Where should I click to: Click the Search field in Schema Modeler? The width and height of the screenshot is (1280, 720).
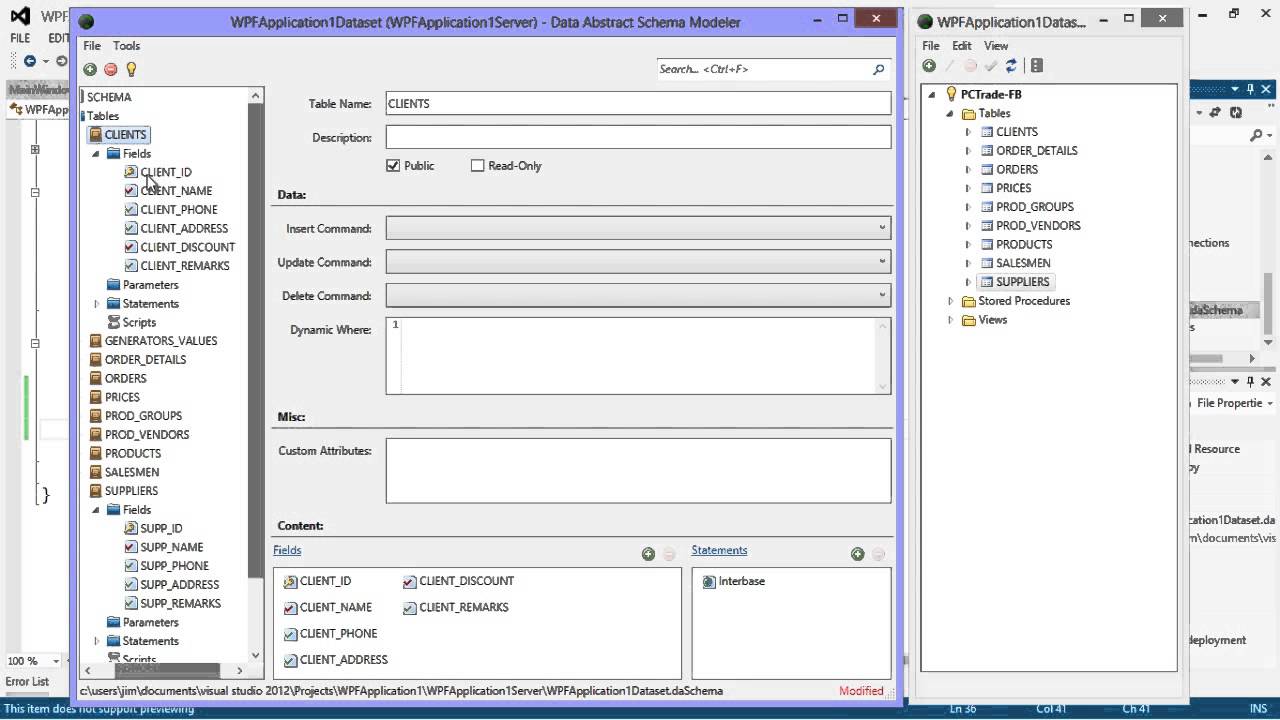[x=763, y=69]
